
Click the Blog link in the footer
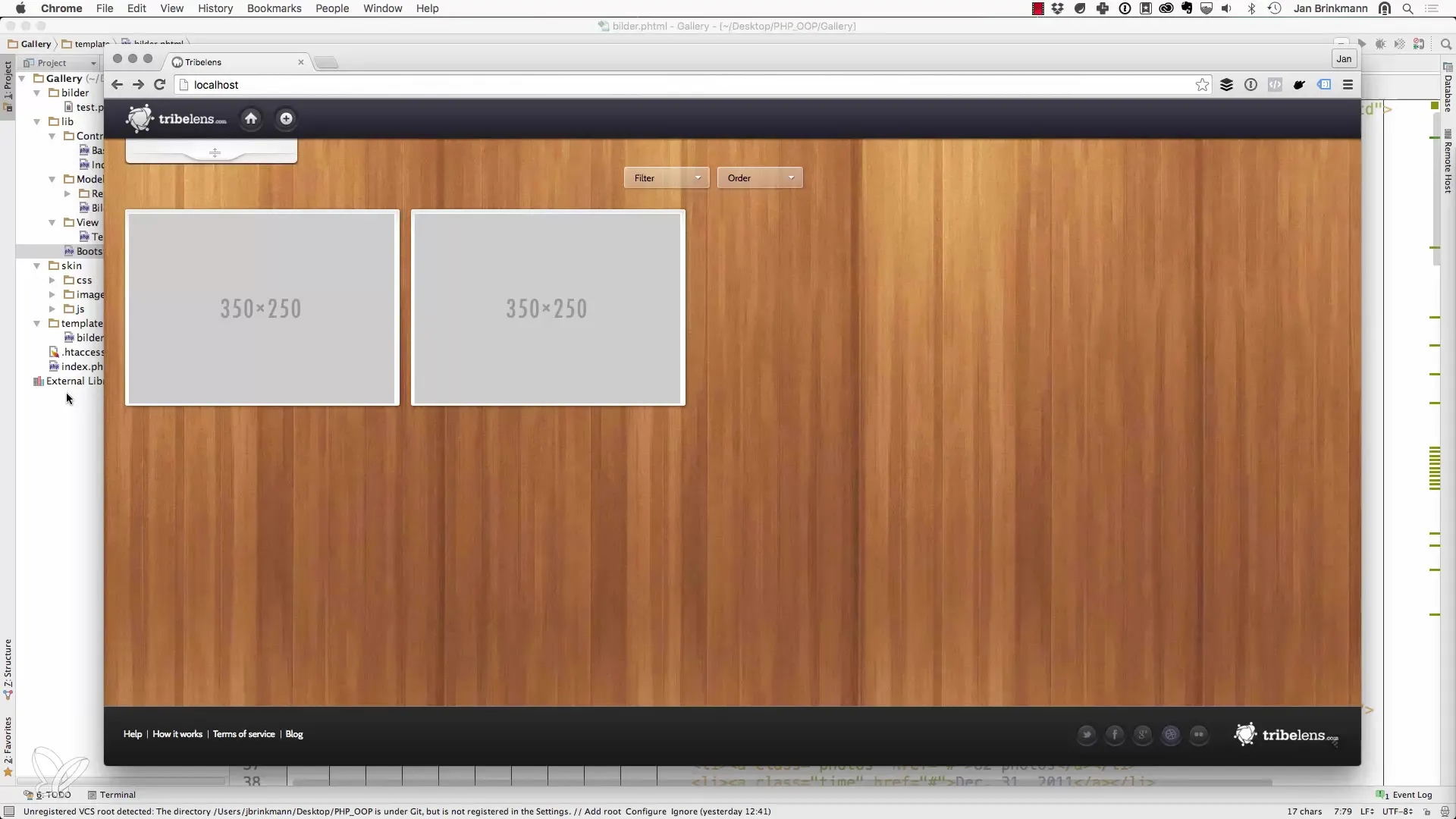(294, 734)
